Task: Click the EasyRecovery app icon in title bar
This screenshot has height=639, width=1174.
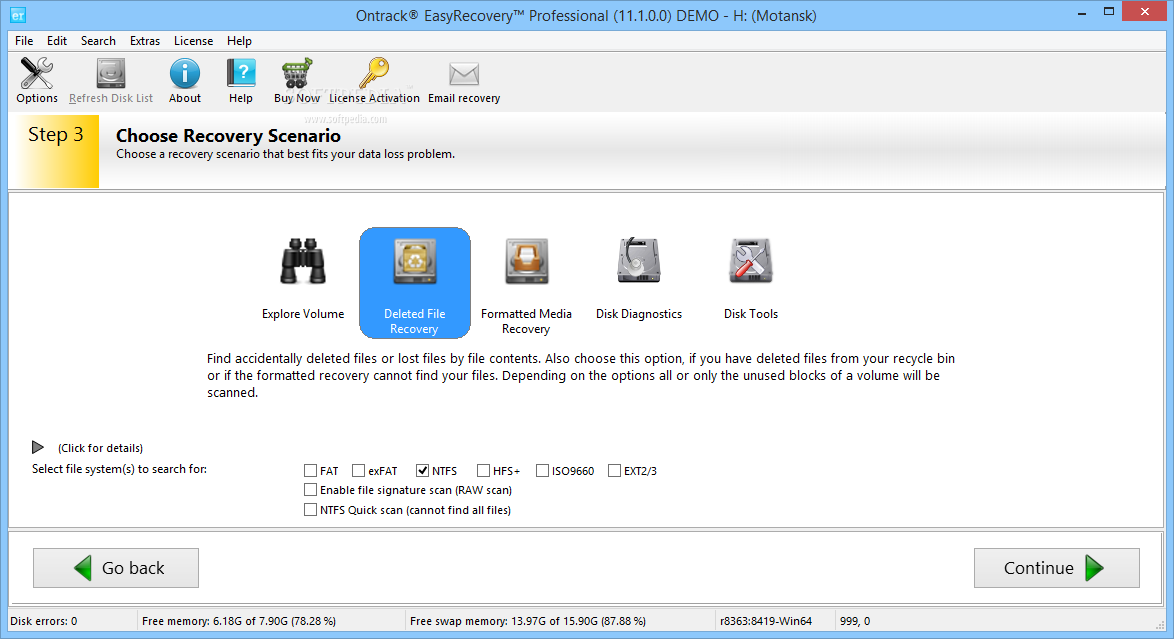Action: coord(18,15)
